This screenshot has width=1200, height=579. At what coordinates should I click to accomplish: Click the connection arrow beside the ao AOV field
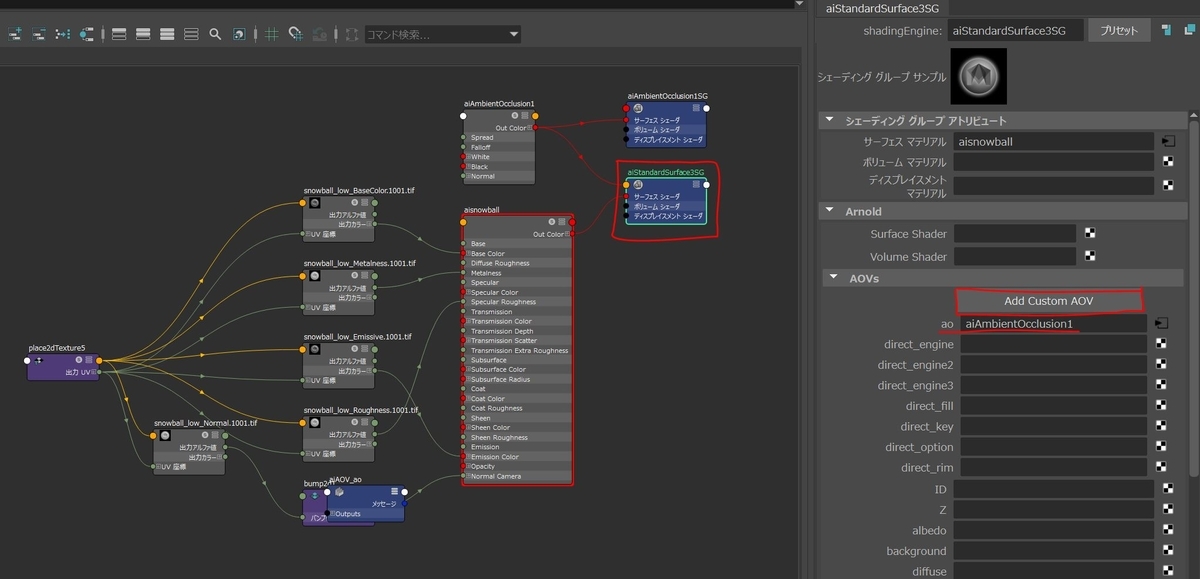pos(1162,324)
